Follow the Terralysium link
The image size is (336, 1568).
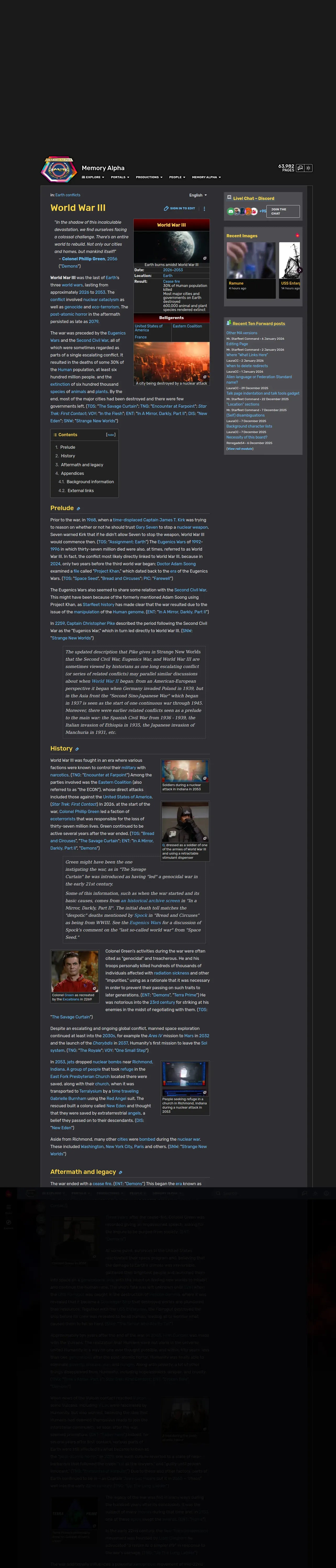point(90,1091)
